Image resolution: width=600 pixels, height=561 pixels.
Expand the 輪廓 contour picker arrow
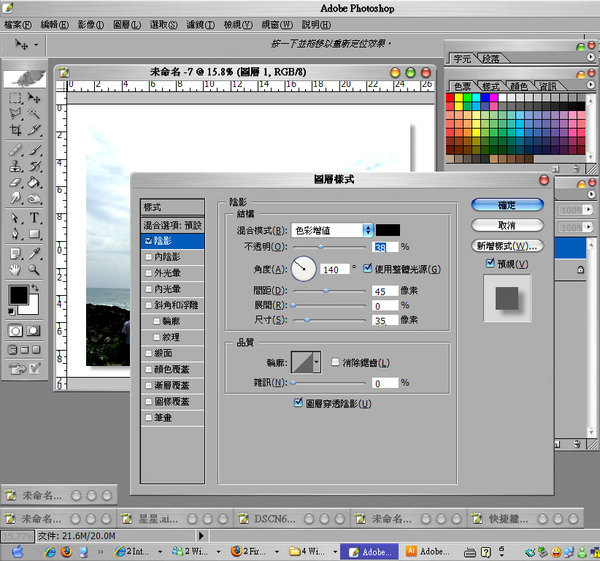pos(317,362)
